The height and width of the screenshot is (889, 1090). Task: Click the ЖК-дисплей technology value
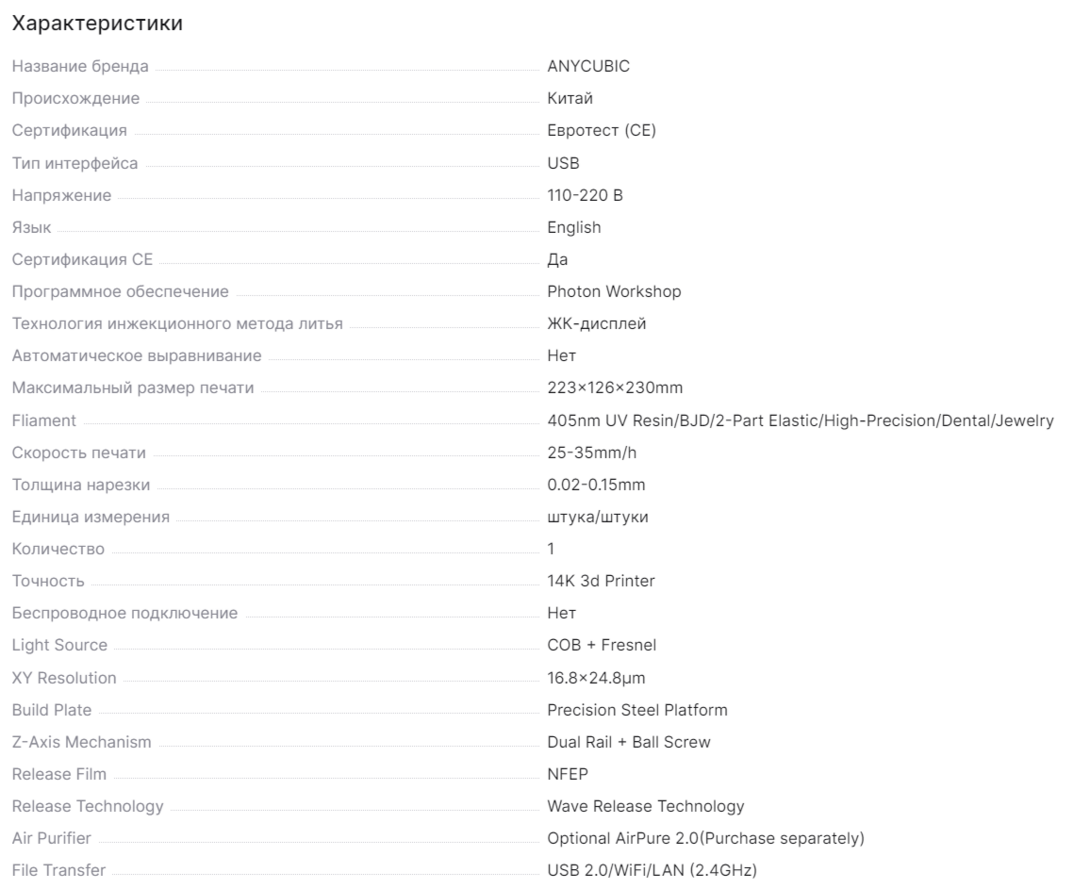tap(596, 323)
